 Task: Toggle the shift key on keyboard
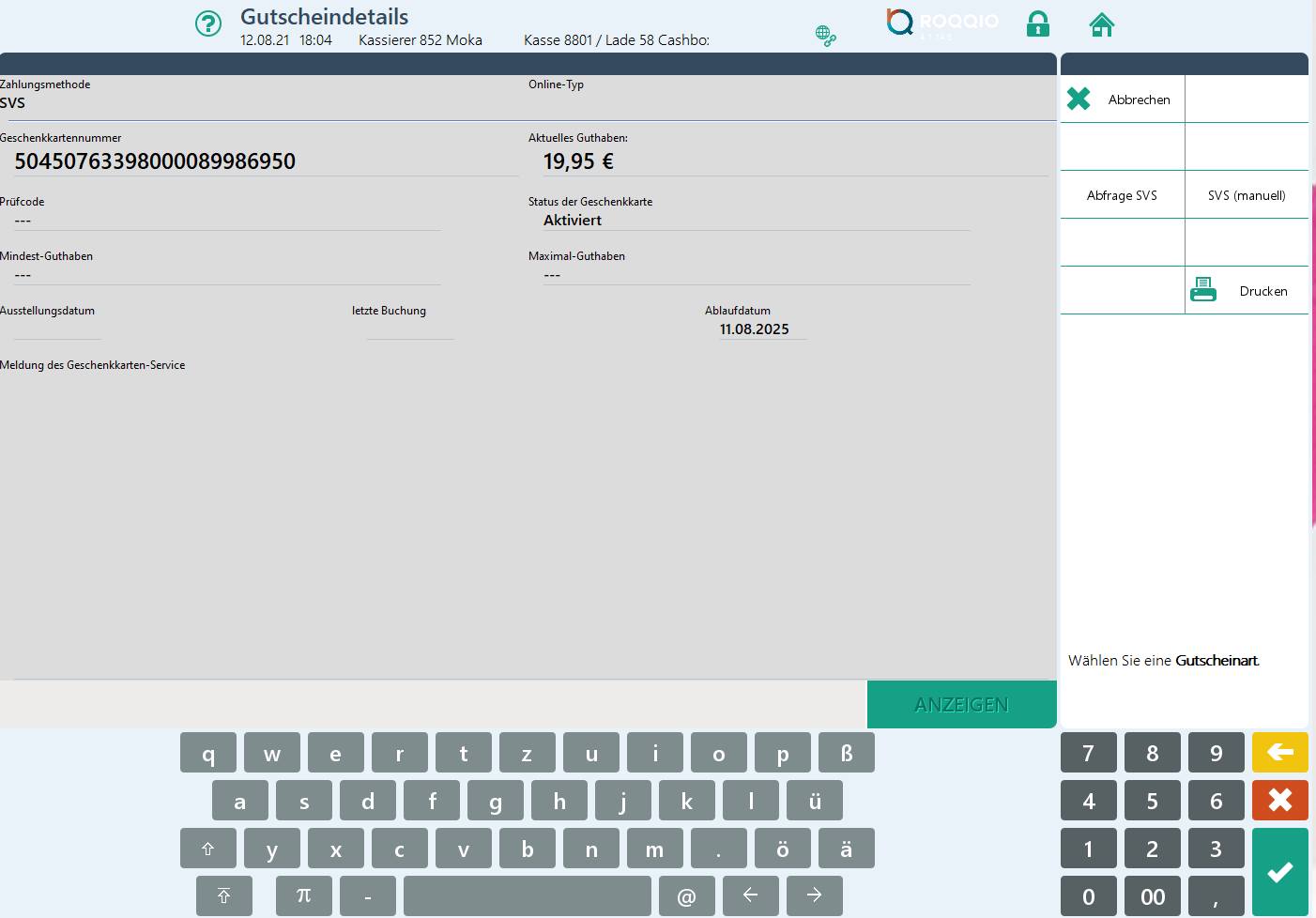click(x=208, y=849)
